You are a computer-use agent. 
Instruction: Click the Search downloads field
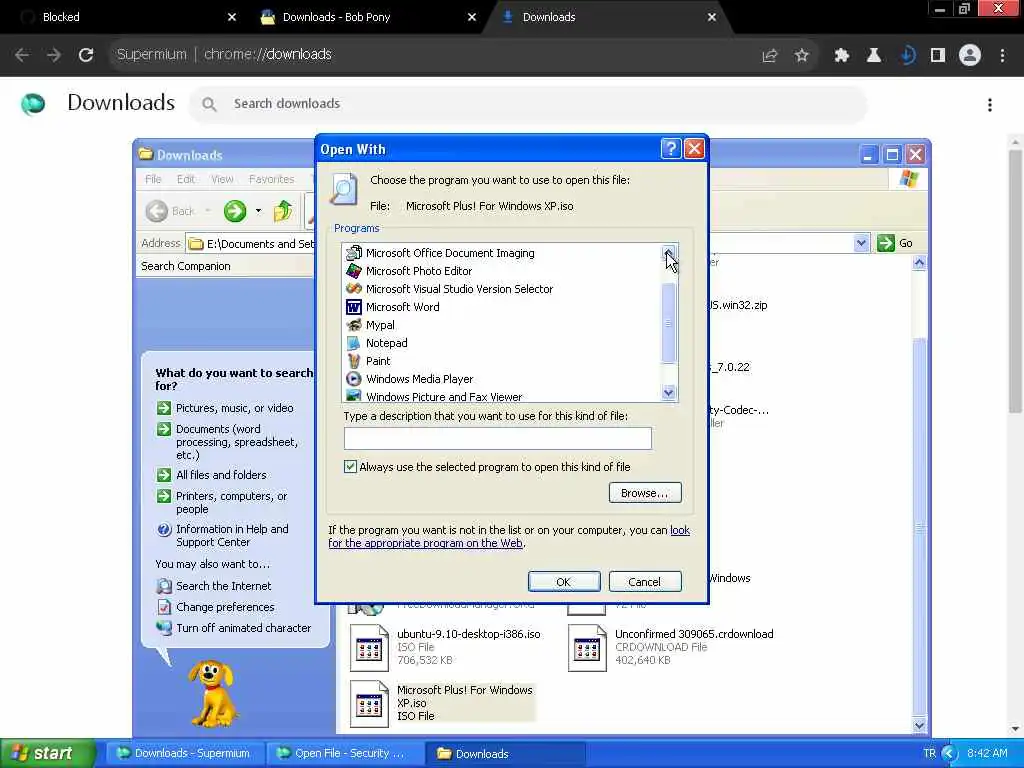point(528,104)
